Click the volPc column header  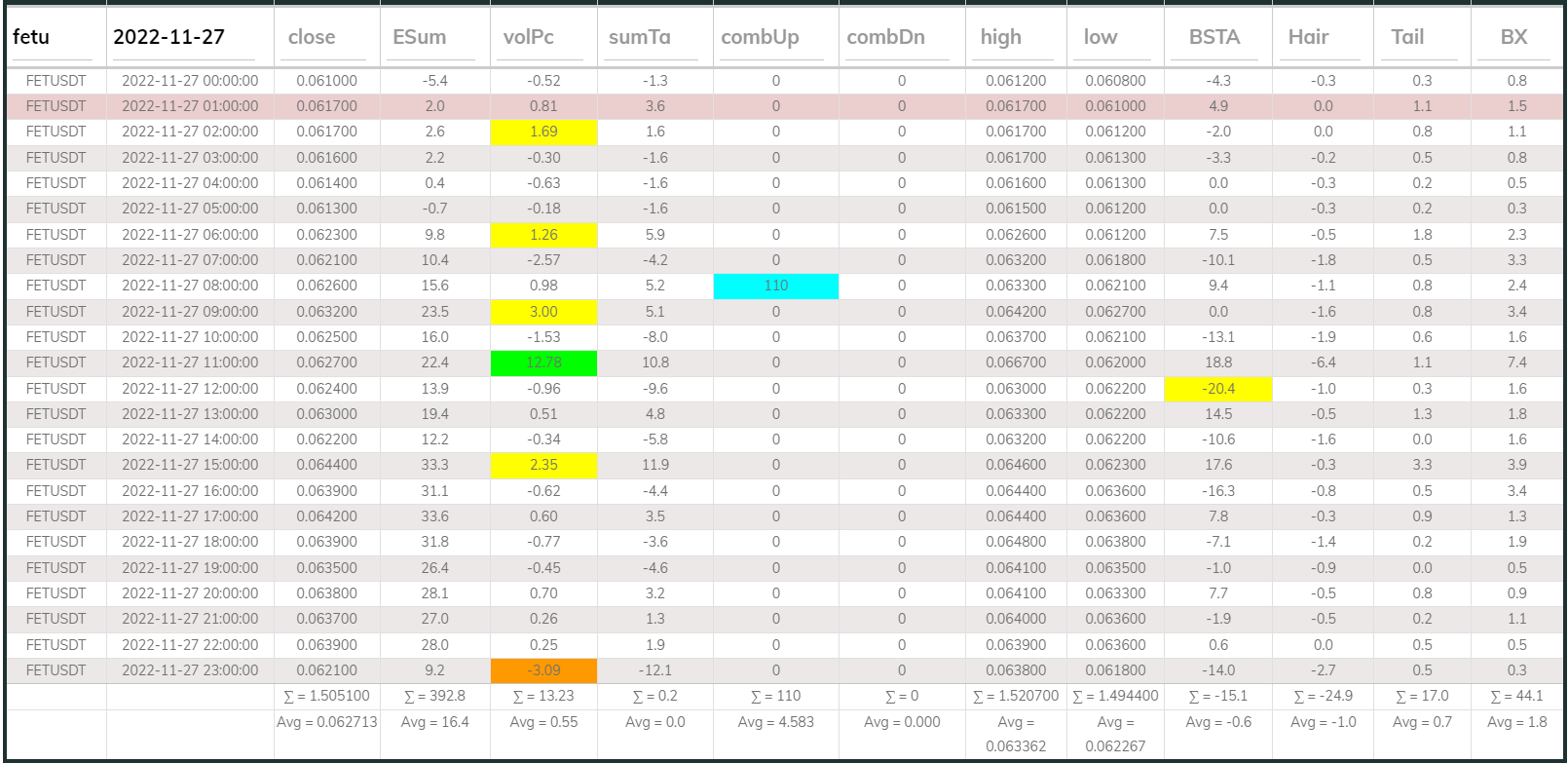pyautogui.click(x=529, y=37)
